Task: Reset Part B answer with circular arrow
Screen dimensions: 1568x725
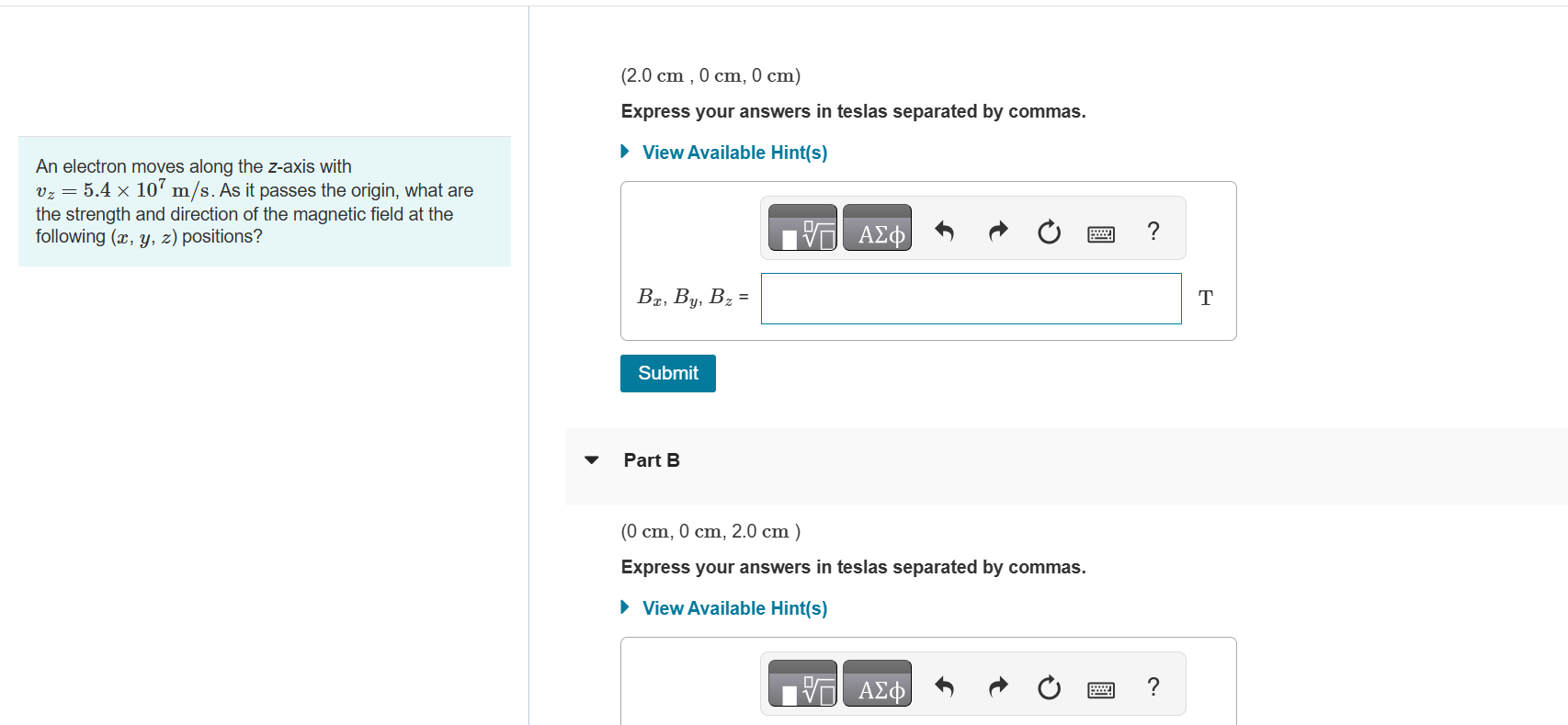Action: point(1049,687)
